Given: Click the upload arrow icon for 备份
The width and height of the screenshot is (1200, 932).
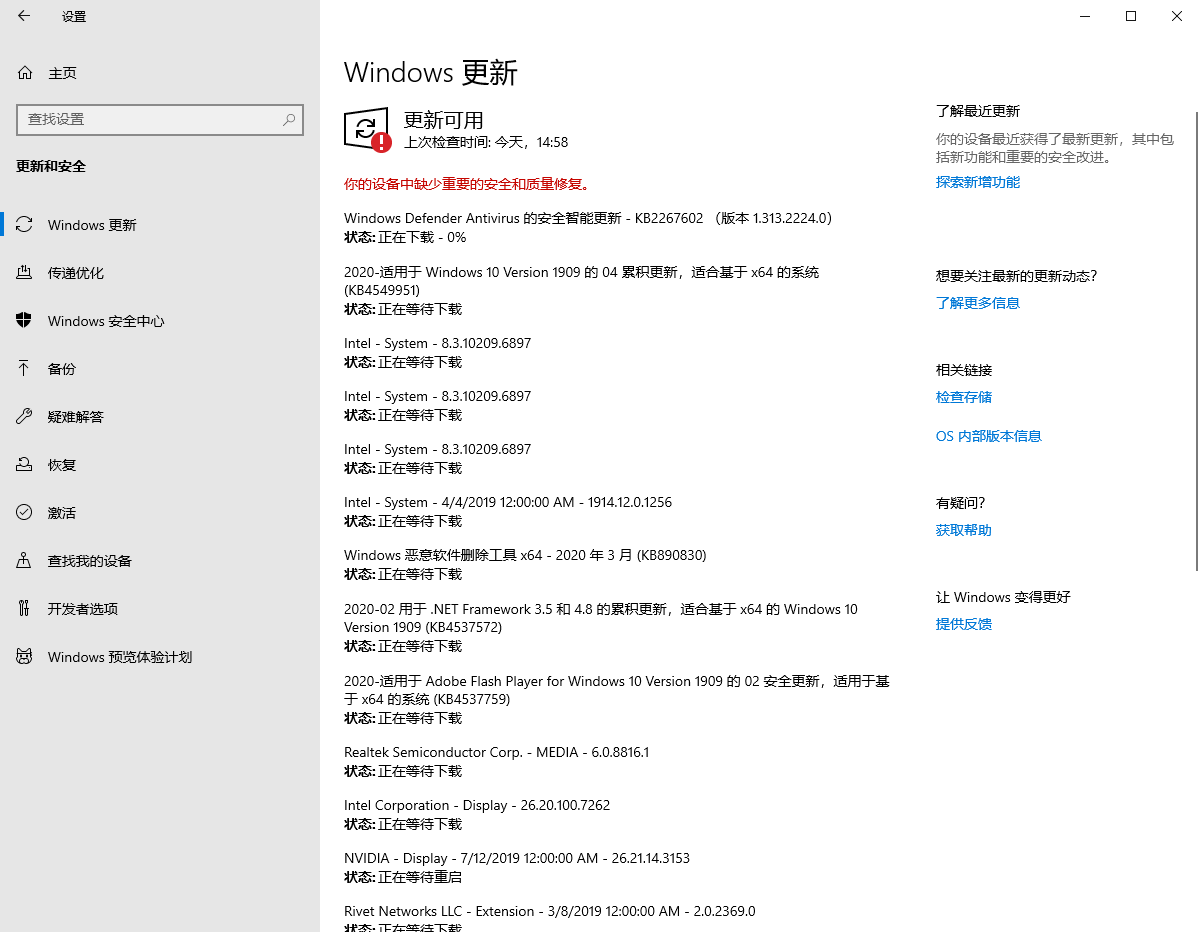Looking at the screenshot, I should 25,369.
